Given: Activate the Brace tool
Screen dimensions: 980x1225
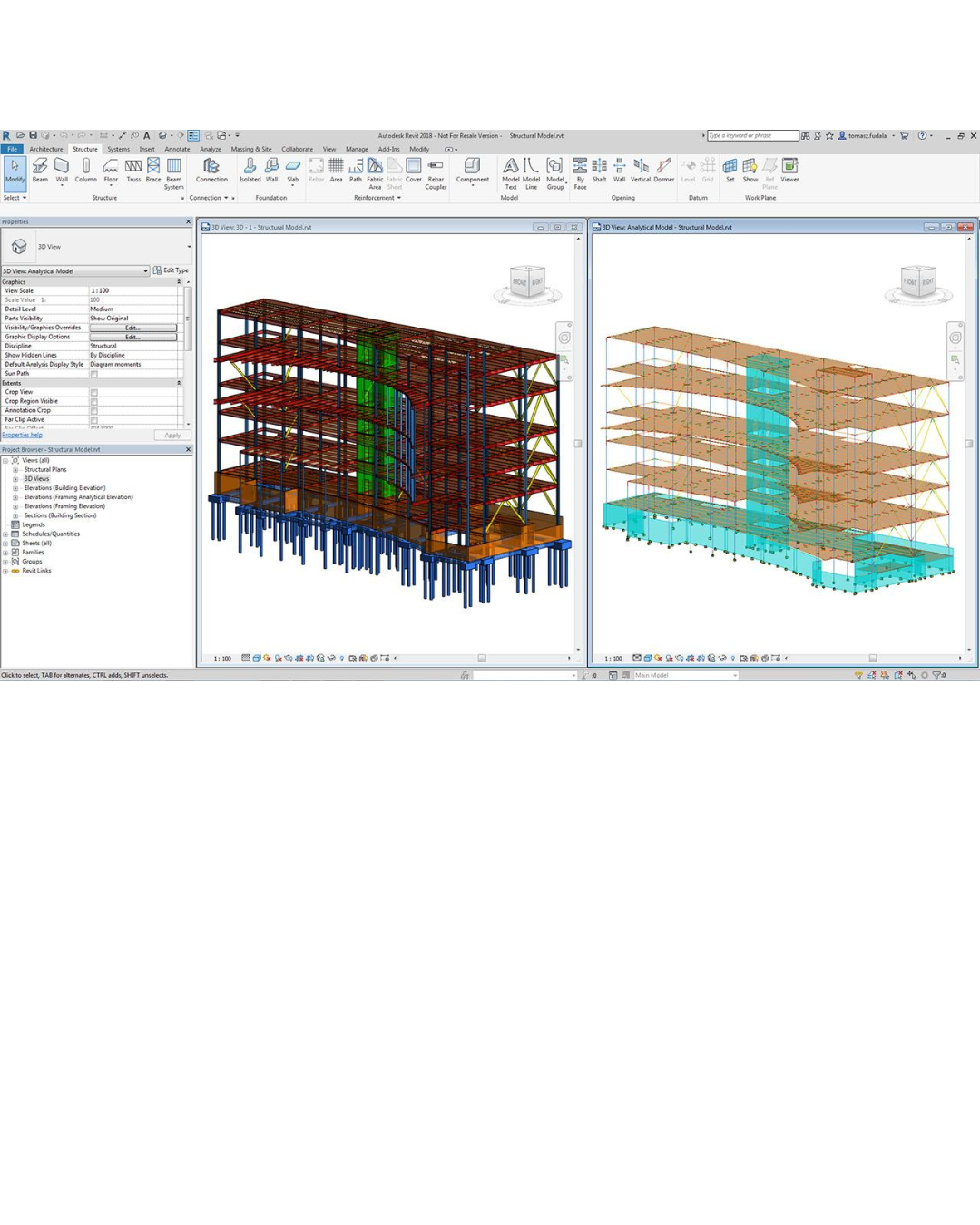Looking at the screenshot, I should point(153,171).
